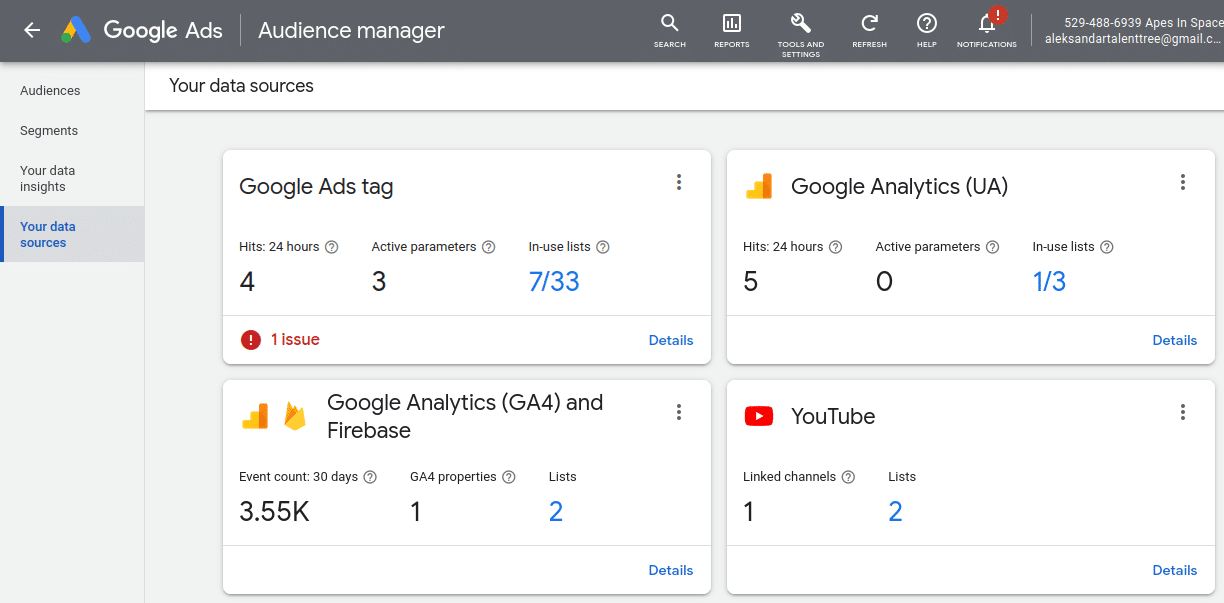Open the three-dot menu on GA4 and Firebase card
The image size is (1224, 603).
[x=679, y=411]
